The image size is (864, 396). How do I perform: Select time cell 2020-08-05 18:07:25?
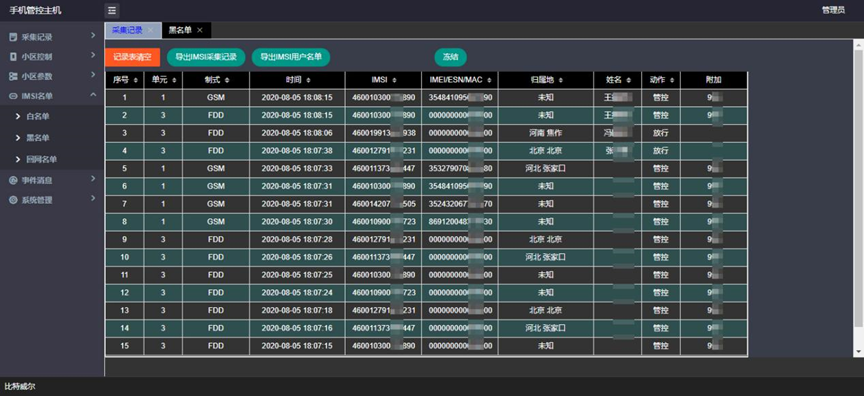[297, 275]
